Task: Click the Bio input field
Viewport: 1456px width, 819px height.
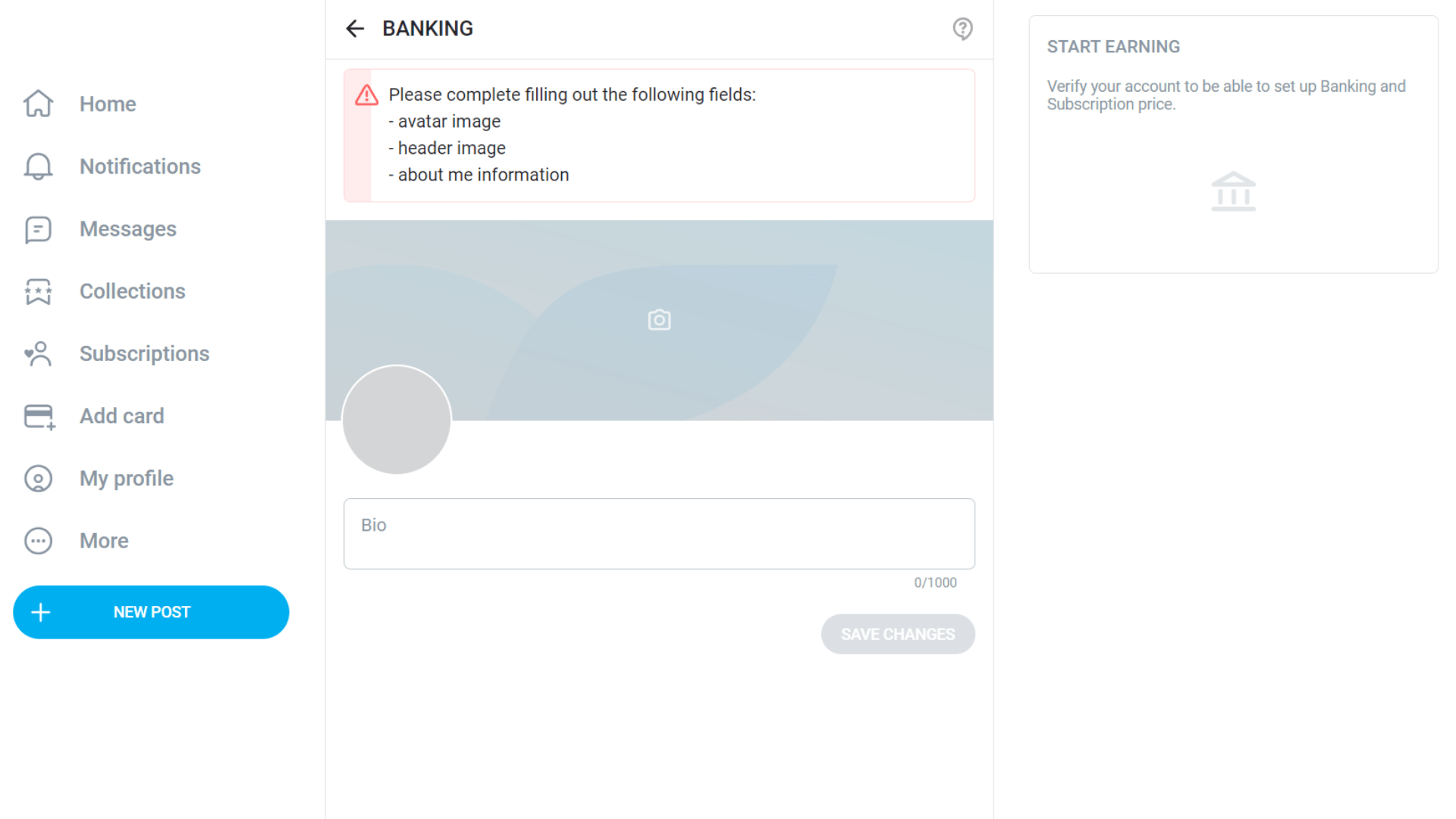Action: [x=659, y=532]
